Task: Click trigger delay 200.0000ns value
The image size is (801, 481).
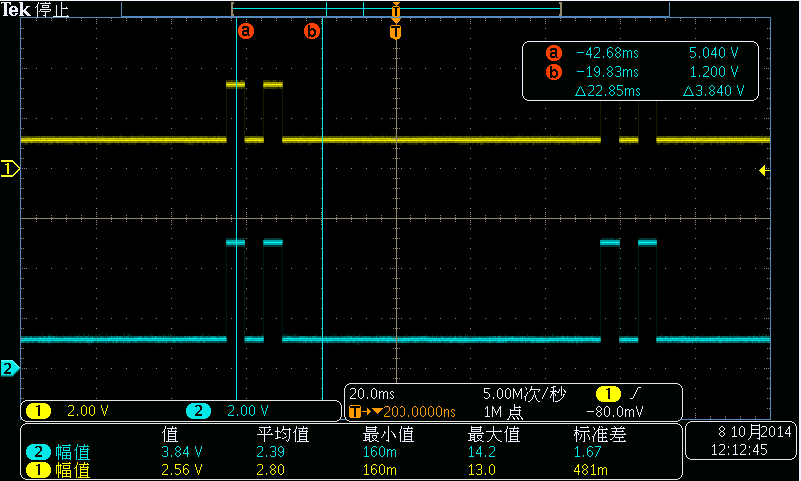Action: [x=419, y=412]
